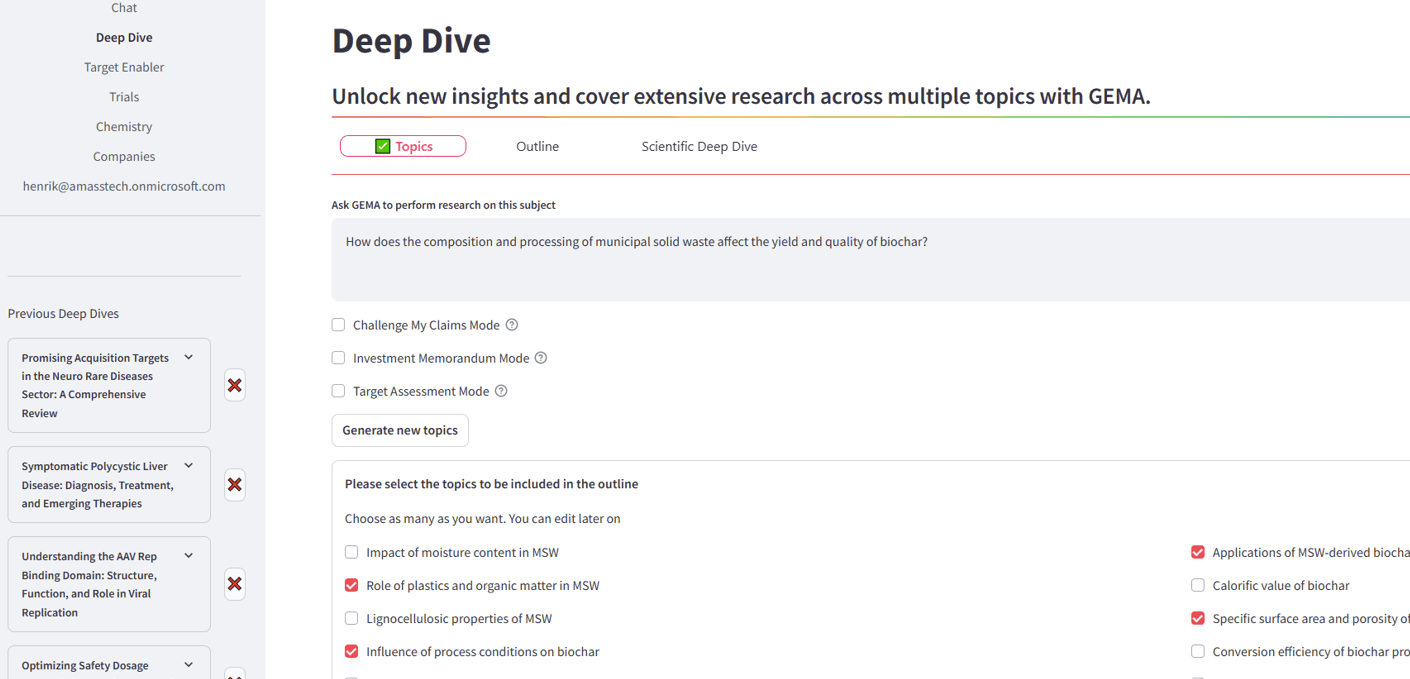Tick the Investment Memorandum Mode checkbox

tap(338, 358)
